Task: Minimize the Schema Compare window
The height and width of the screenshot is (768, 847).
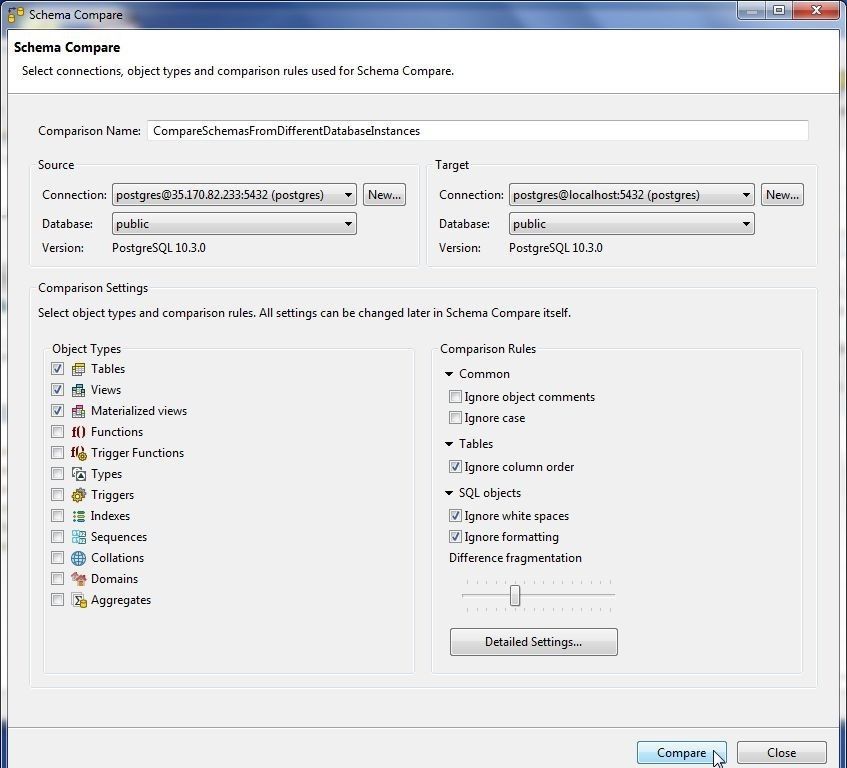Action: point(751,10)
